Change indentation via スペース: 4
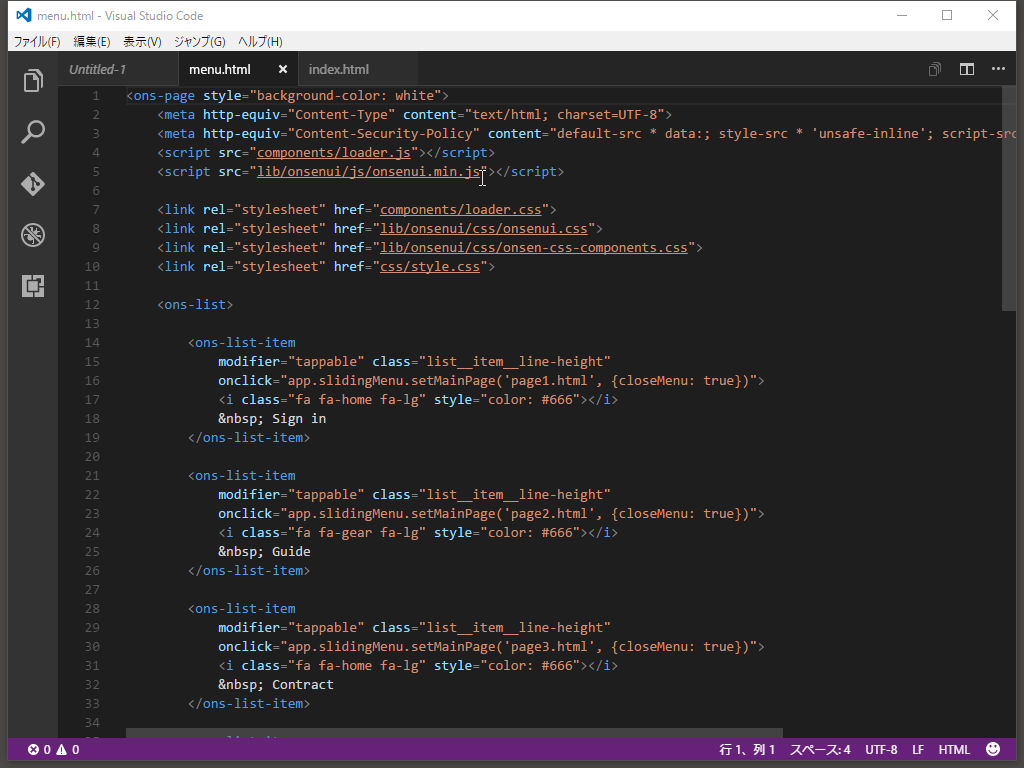The width and height of the screenshot is (1024, 768). point(820,750)
